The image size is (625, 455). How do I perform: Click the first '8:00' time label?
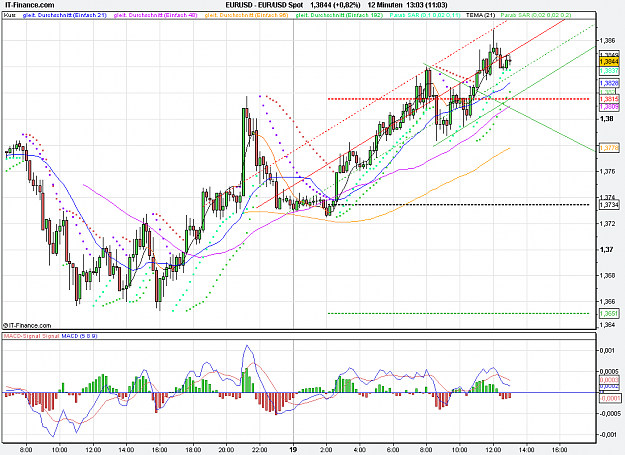pyautogui.click(x=26, y=450)
